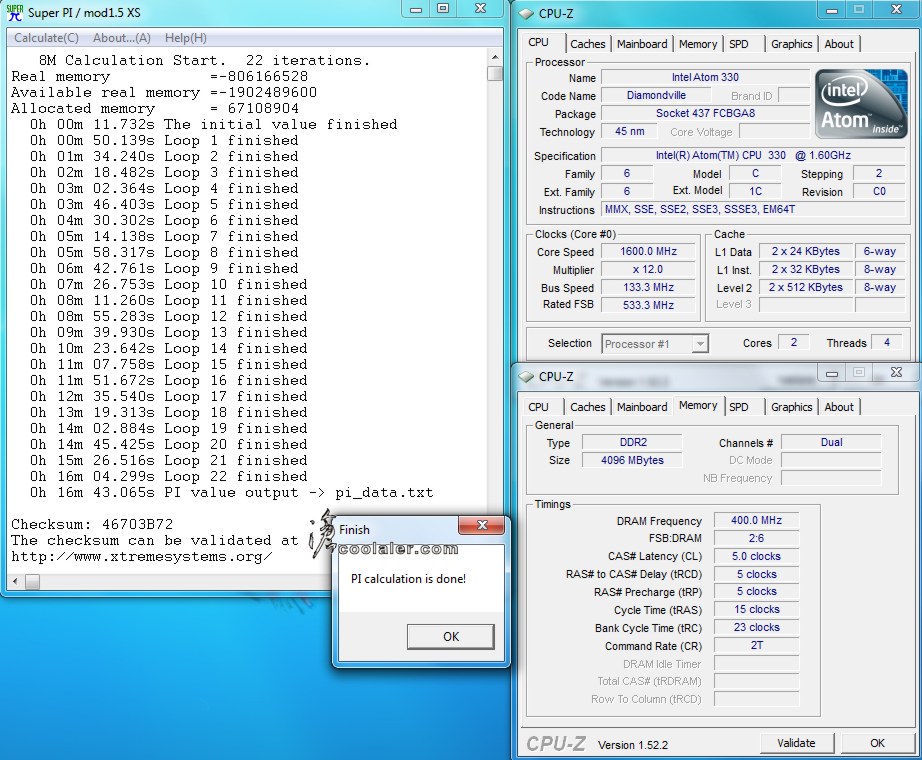The width and height of the screenshot is (922, 760).
Task: Click OK in the Finish dialog
Action: (451, 636)
